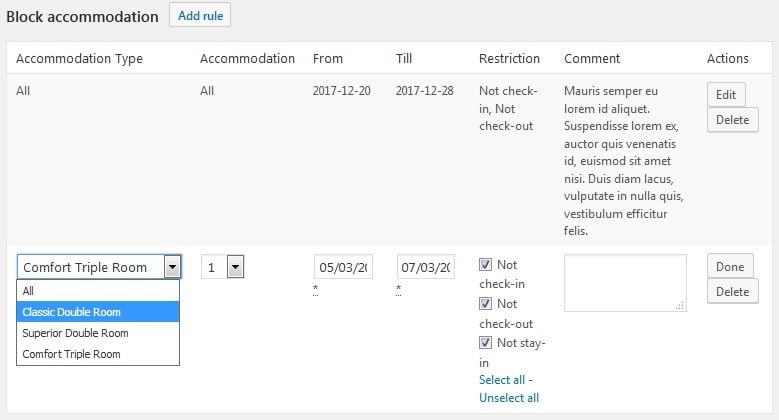The width and height of the screenshot is (779, 420).
Task: Toggle the Not check-in checkbox
Action: (x=485, y=265)
